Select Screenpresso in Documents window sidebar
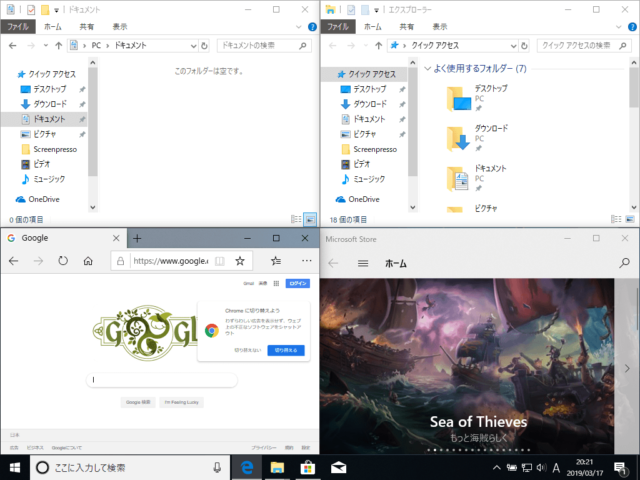The height and width of the screenshot is (480, 640). coord(49,149)
